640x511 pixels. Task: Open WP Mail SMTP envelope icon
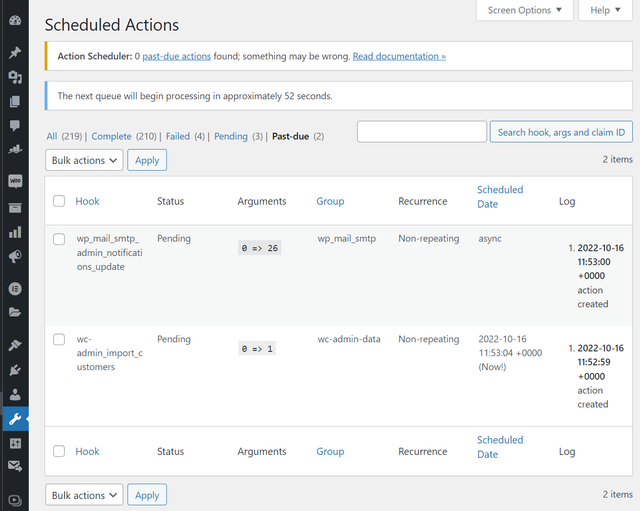[15, 466]
